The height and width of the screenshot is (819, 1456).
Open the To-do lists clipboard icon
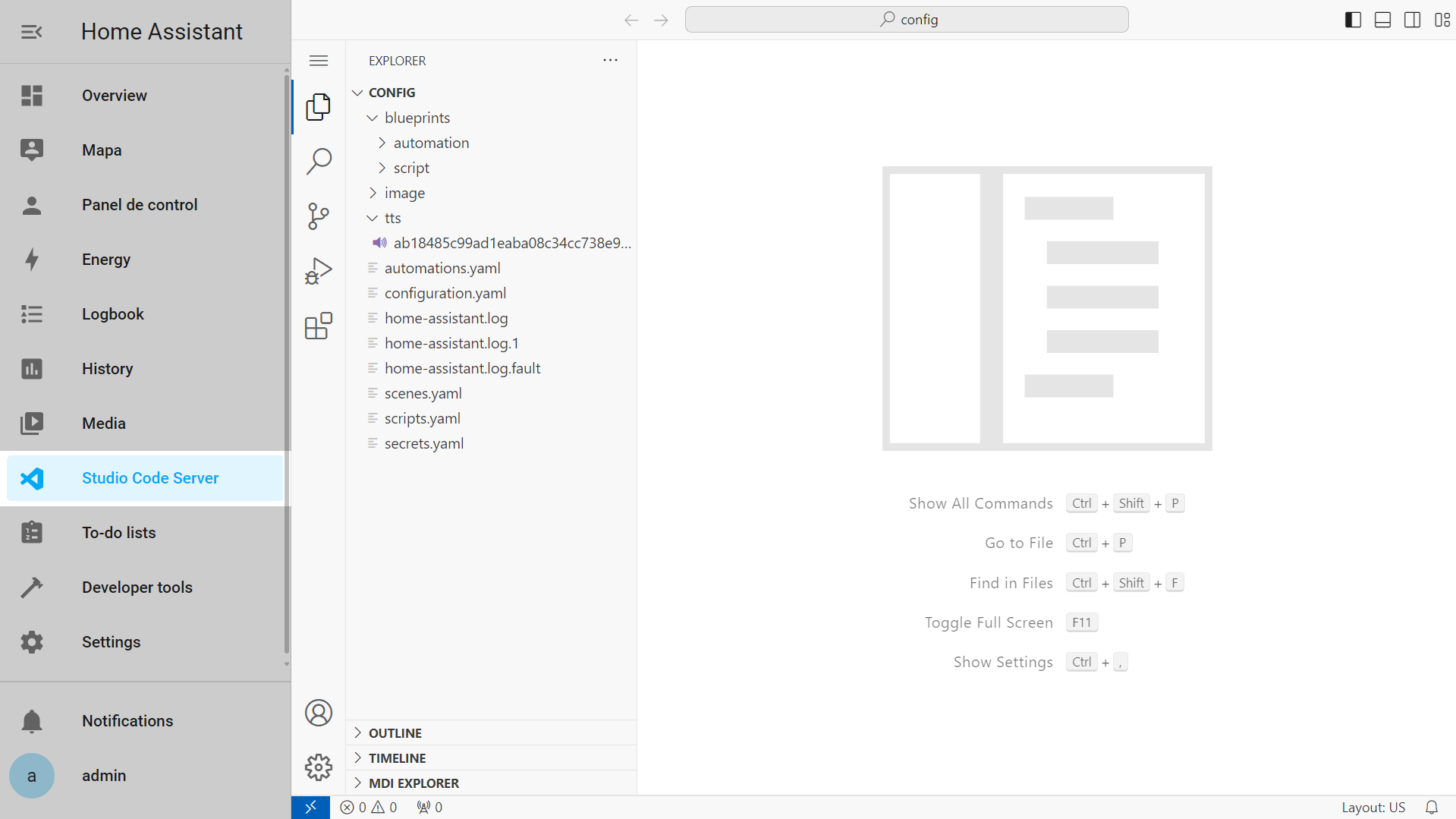[x=32, y=533]
